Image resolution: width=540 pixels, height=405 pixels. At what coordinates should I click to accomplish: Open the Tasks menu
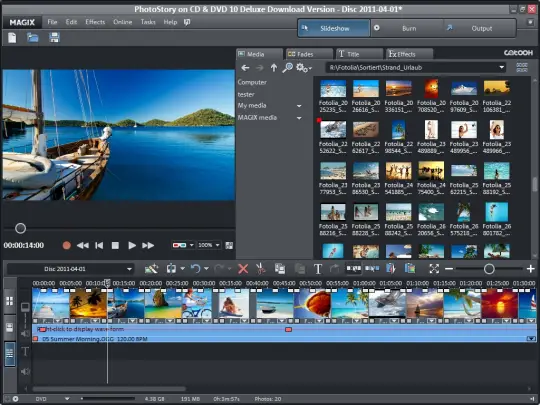148,22
